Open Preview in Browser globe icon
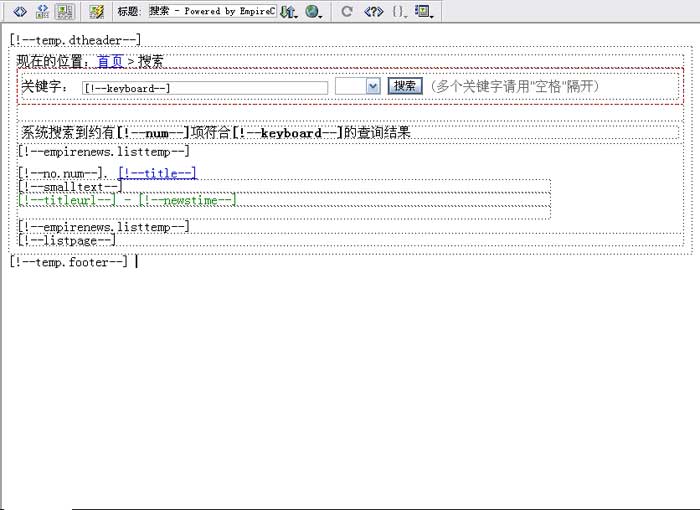Screen dimensions: 700x510 click(314, 12)
